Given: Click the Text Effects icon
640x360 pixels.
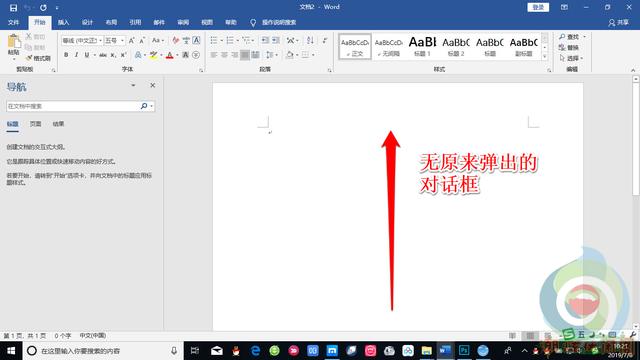Looking at the screenshot, I should click(x=138, y=55).
